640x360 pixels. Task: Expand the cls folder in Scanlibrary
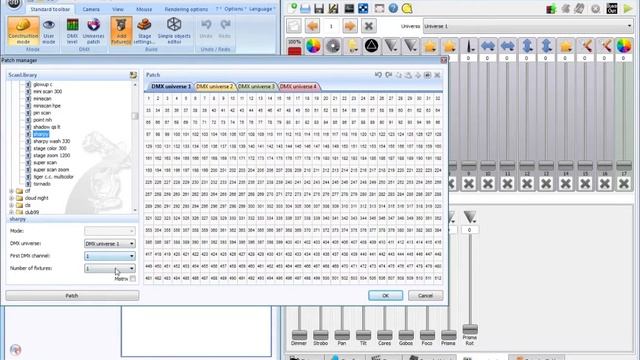11,205
